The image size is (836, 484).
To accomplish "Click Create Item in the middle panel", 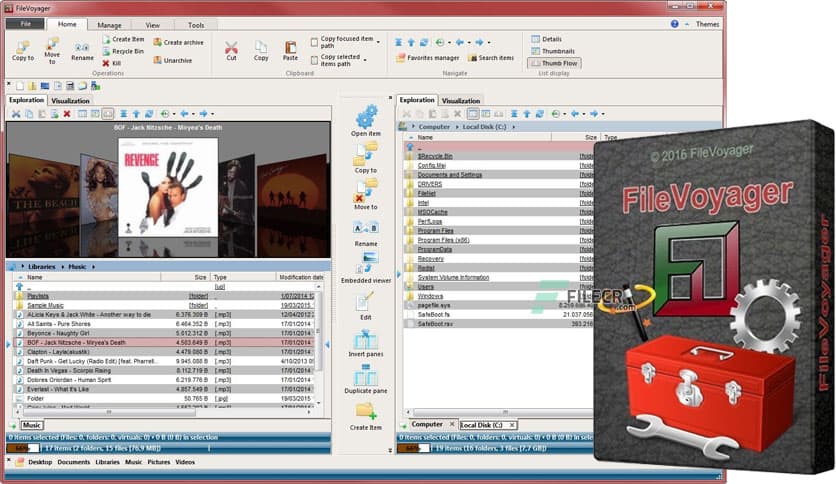I will click(366, 417).
